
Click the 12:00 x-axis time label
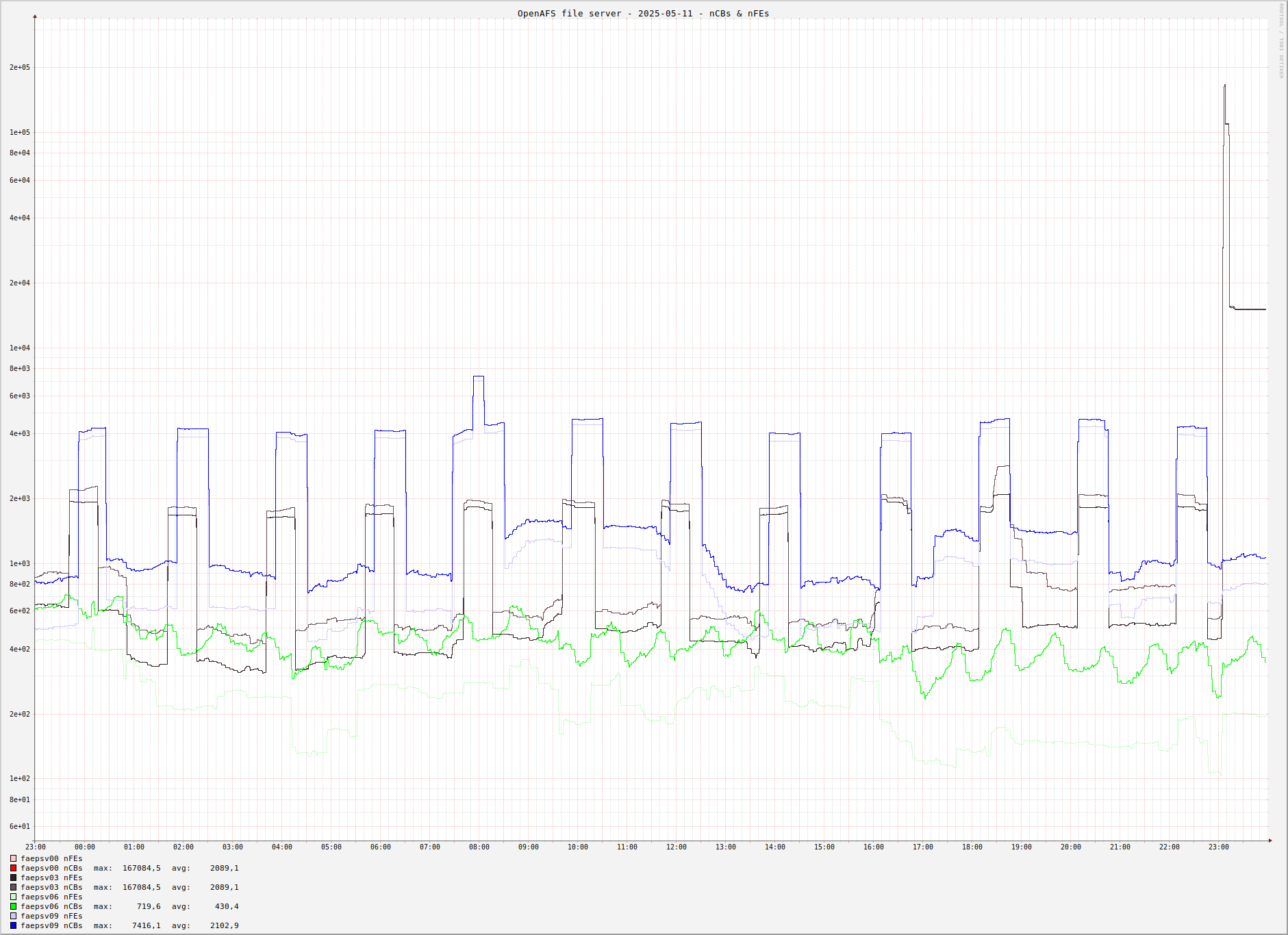[x=677, y=847]
